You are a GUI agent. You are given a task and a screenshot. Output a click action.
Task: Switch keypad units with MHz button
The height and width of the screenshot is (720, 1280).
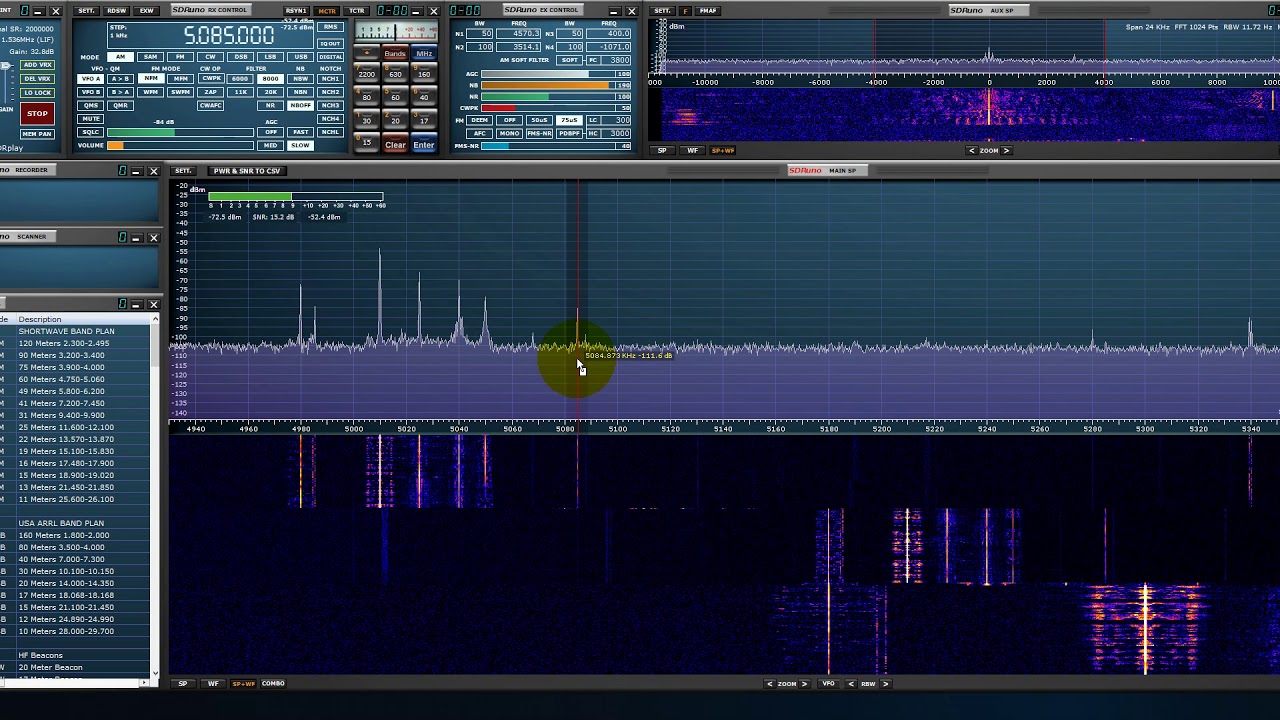[424, 53]
